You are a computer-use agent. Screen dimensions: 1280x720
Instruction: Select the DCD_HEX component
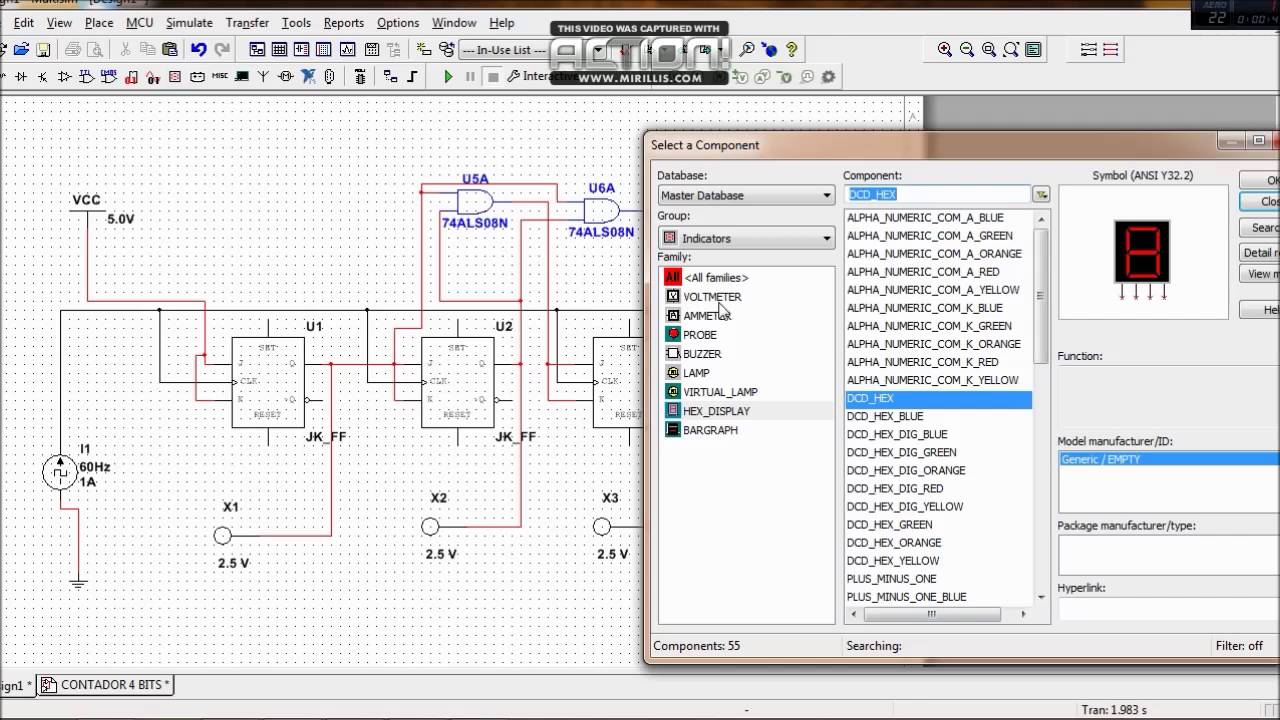point(938,398)
